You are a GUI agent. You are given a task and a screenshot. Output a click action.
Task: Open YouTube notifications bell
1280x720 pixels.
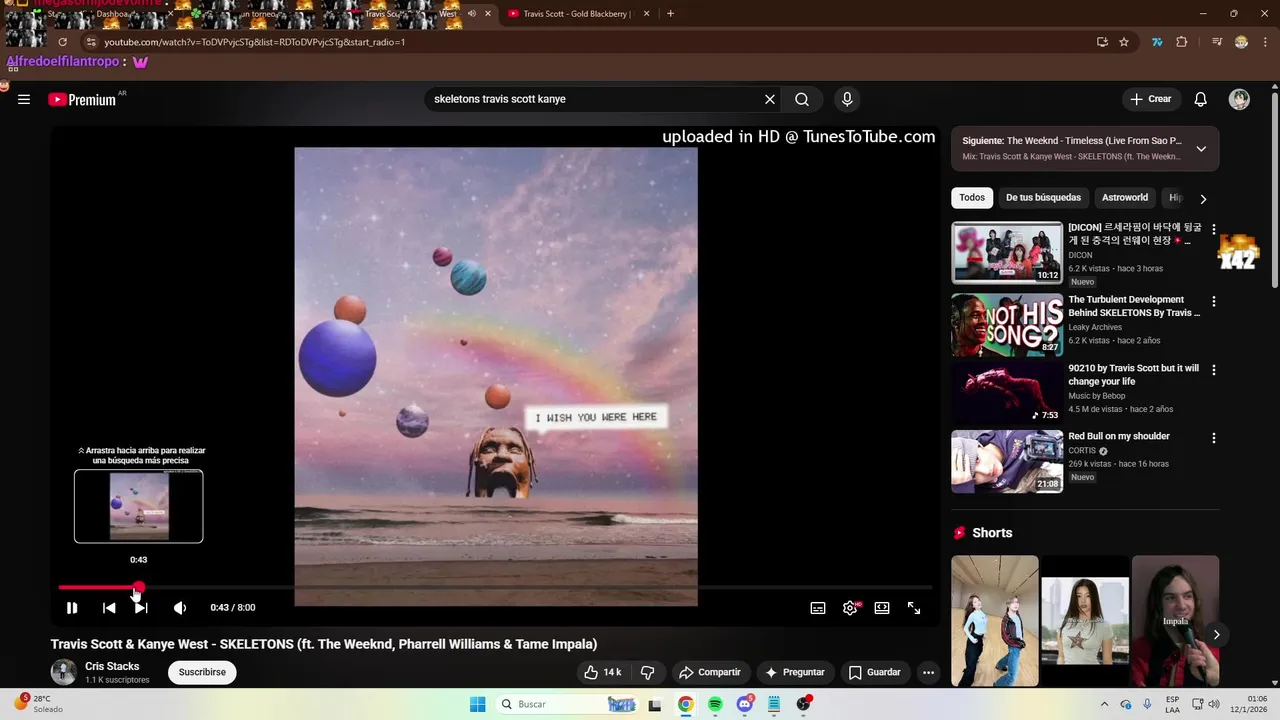coord(1201,99)
